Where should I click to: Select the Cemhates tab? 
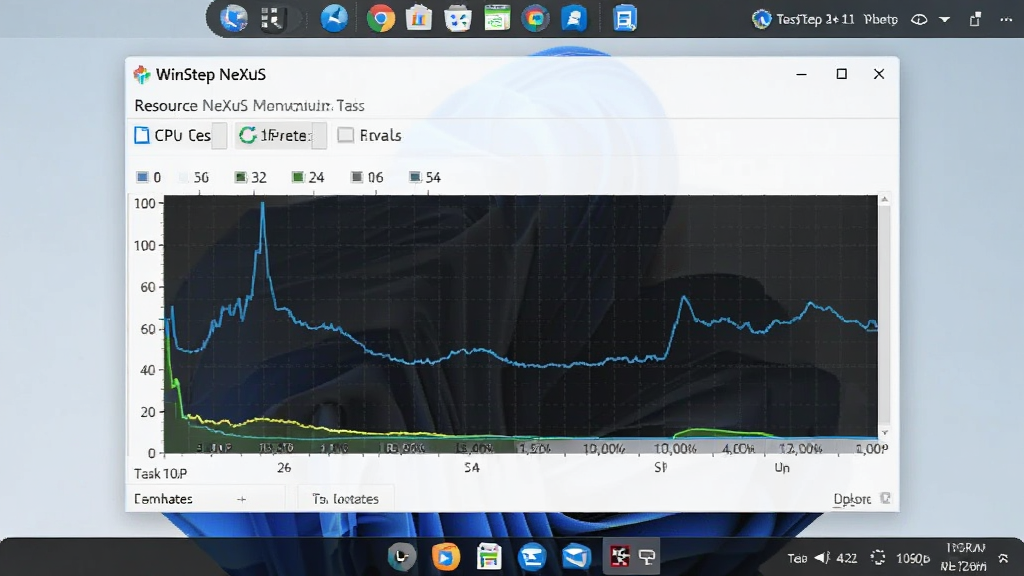(163, 499)
